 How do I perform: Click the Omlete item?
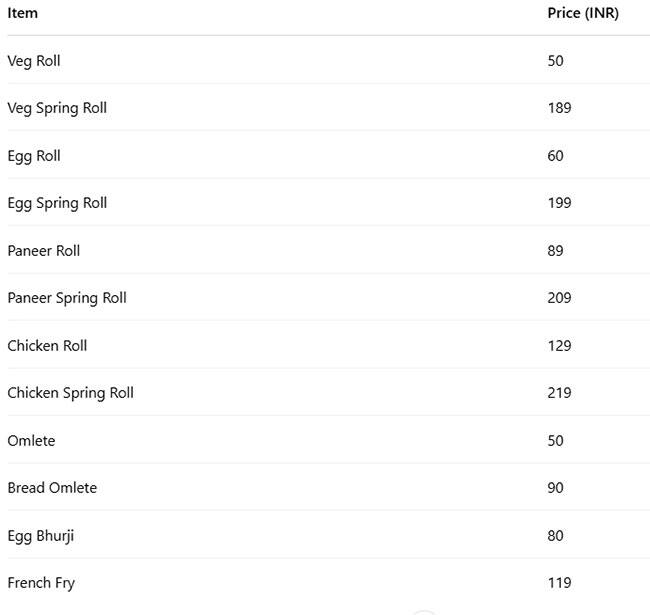tap(31, 441)
